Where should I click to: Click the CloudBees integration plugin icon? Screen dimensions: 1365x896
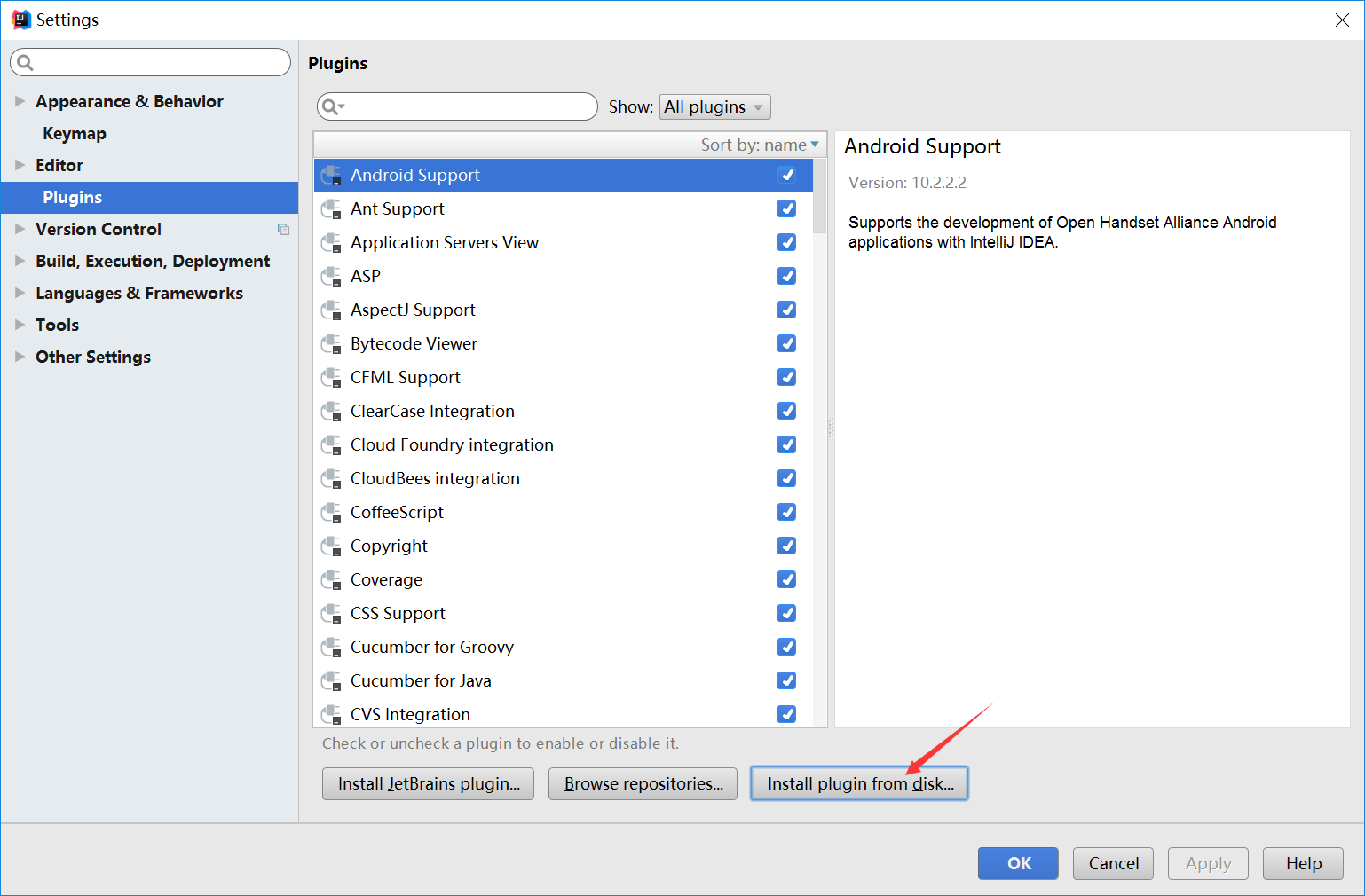(x=331, y=479)
